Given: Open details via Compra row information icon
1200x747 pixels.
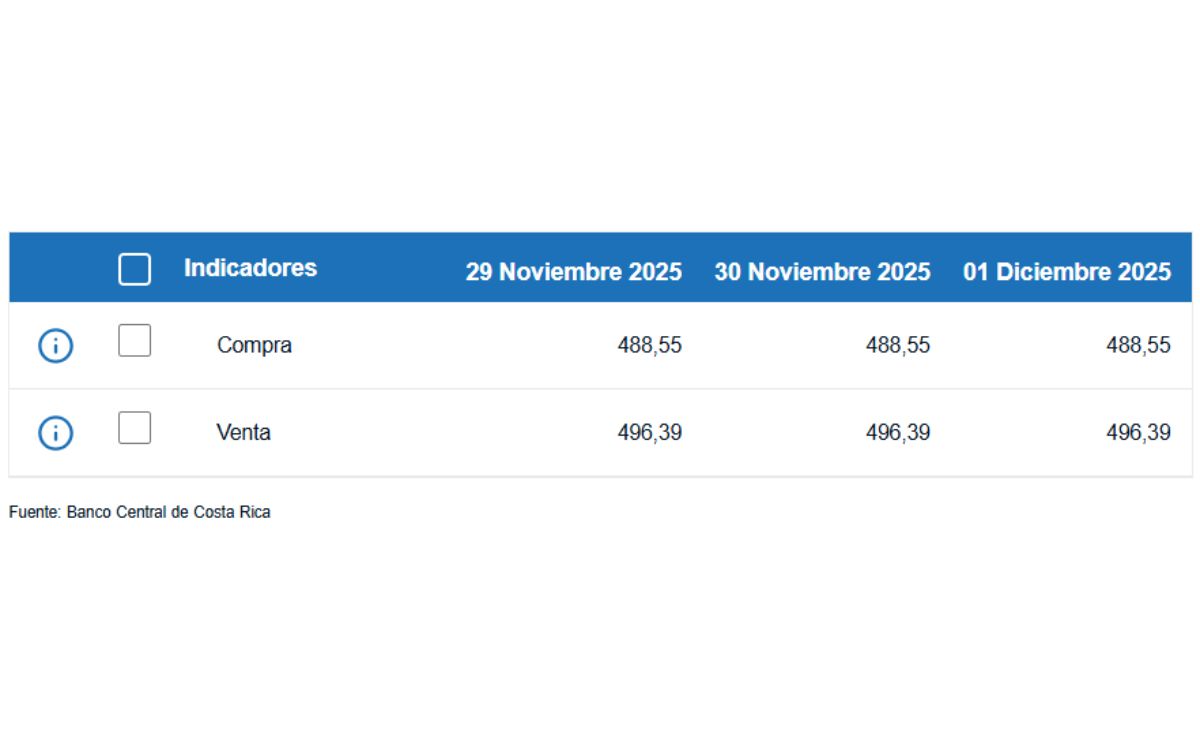Looking at the screenshot, I should pyautogui.click(x=55, y=346).
